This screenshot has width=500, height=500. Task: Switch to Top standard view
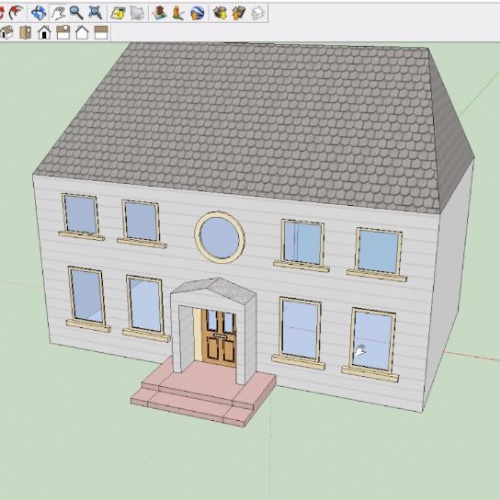(x=25, y=33)
